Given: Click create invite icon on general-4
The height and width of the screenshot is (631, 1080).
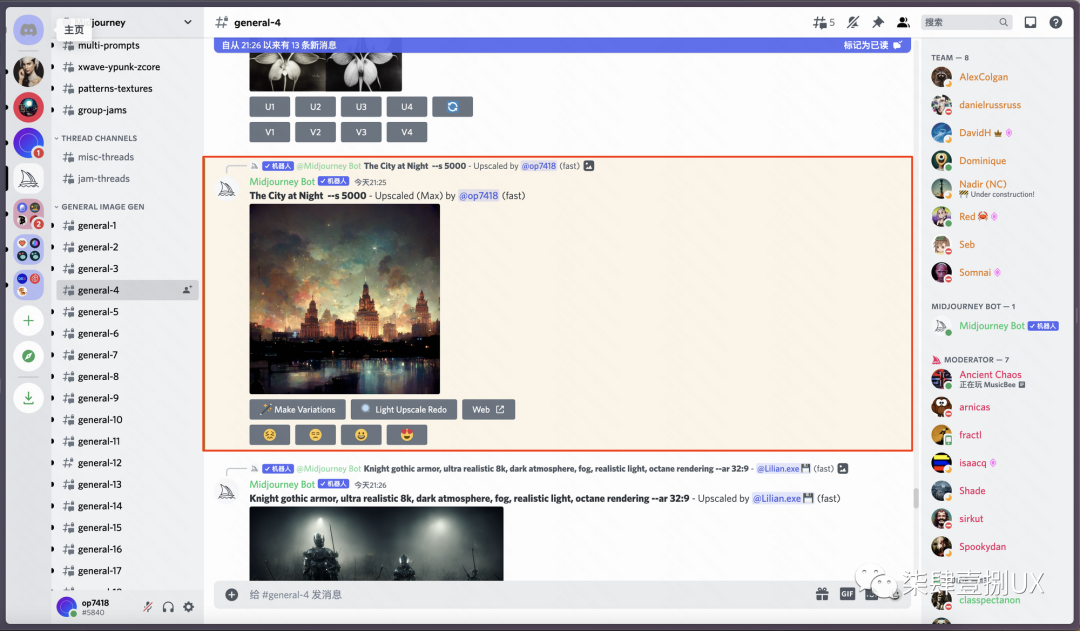Looking at the screenshot, I should click(187, 290).
